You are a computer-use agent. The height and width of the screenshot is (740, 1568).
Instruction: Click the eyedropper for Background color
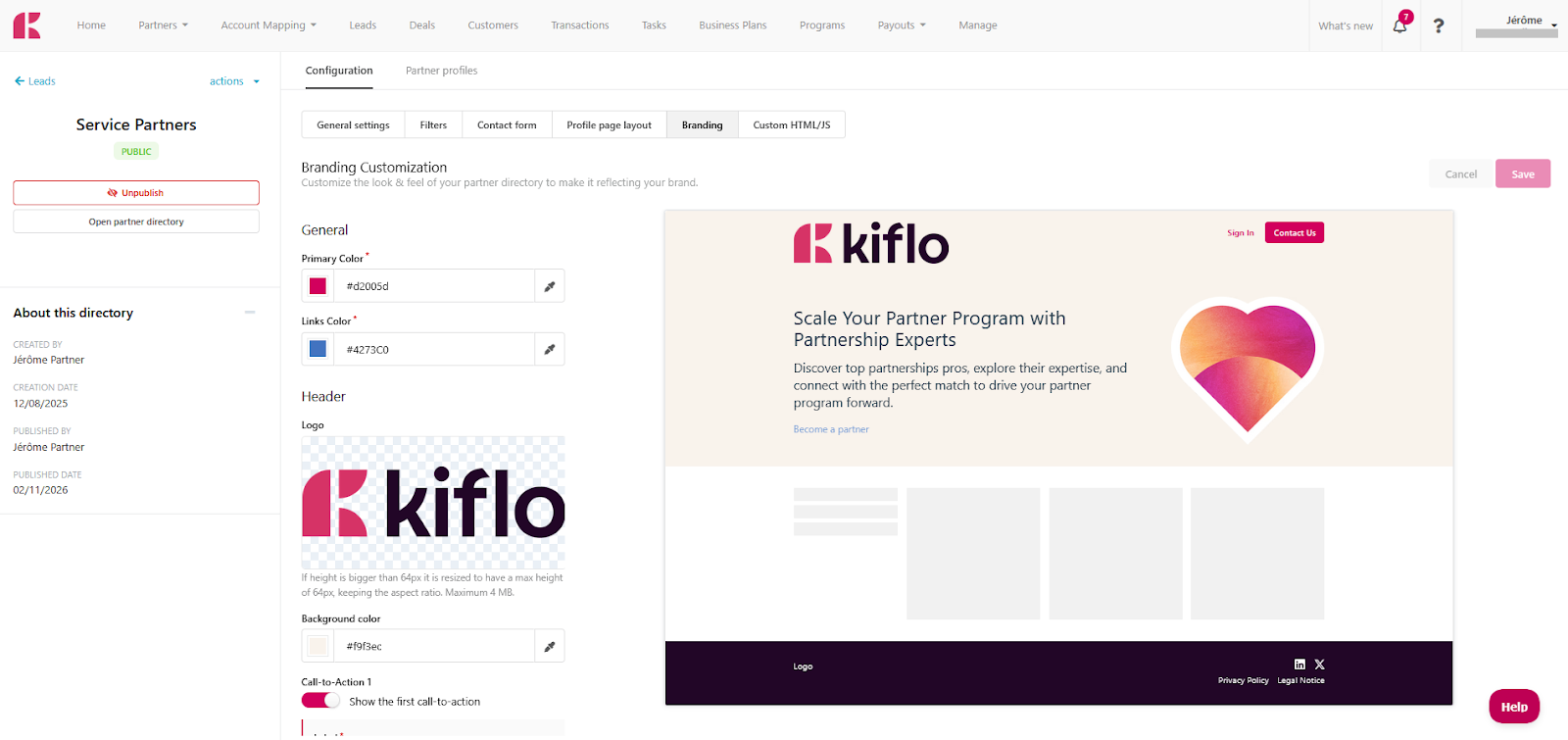pos(550,646)
